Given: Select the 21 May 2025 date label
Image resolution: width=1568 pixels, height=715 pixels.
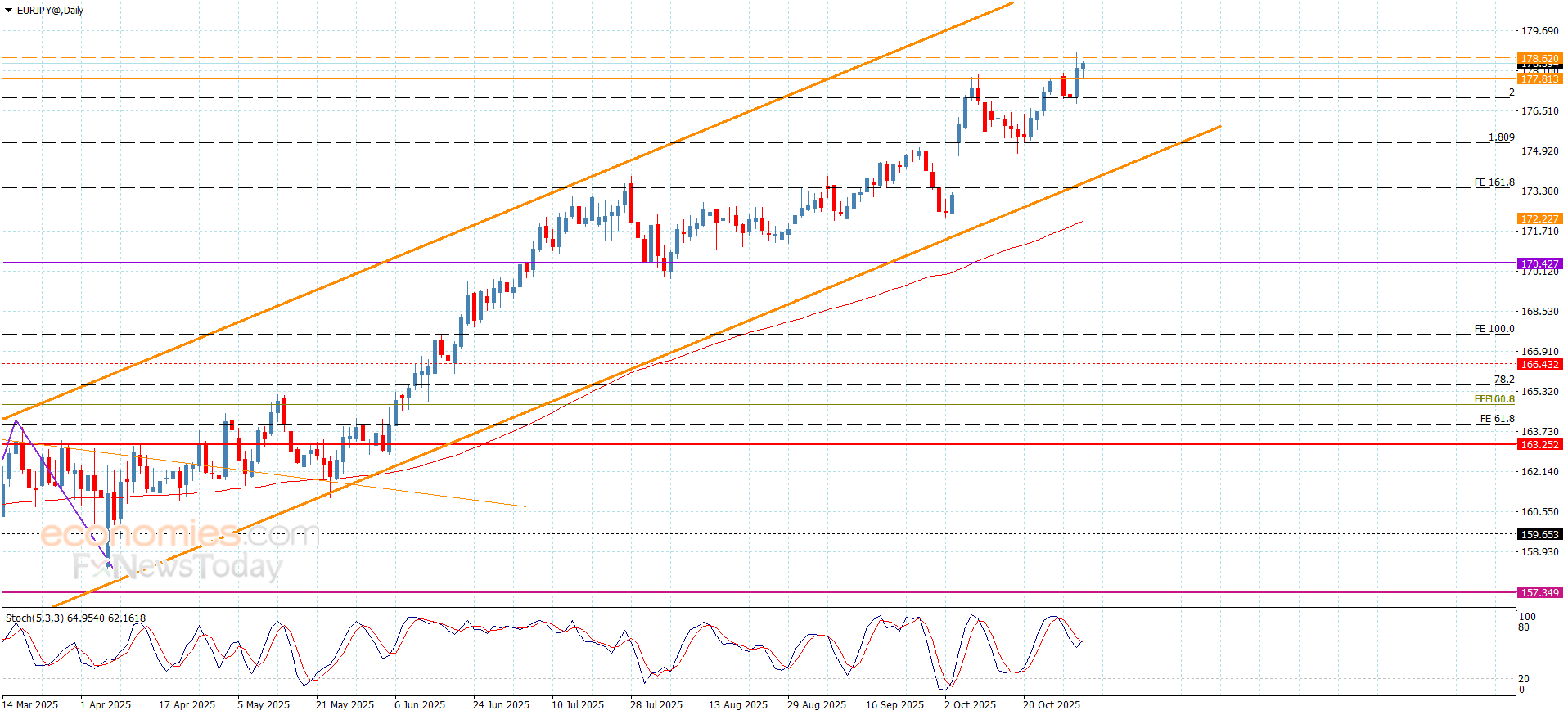Looking at the screenshot, I should (345, 704).
